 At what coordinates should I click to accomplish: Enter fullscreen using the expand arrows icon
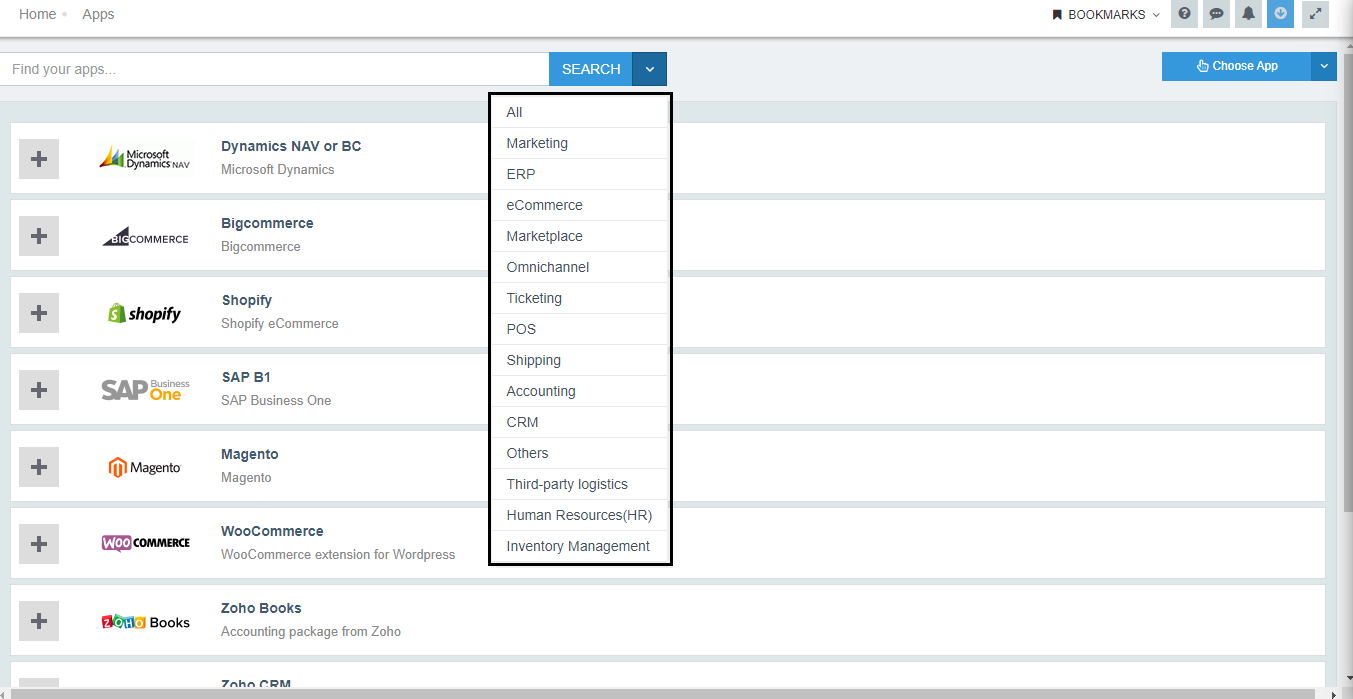click(1315, 14)
